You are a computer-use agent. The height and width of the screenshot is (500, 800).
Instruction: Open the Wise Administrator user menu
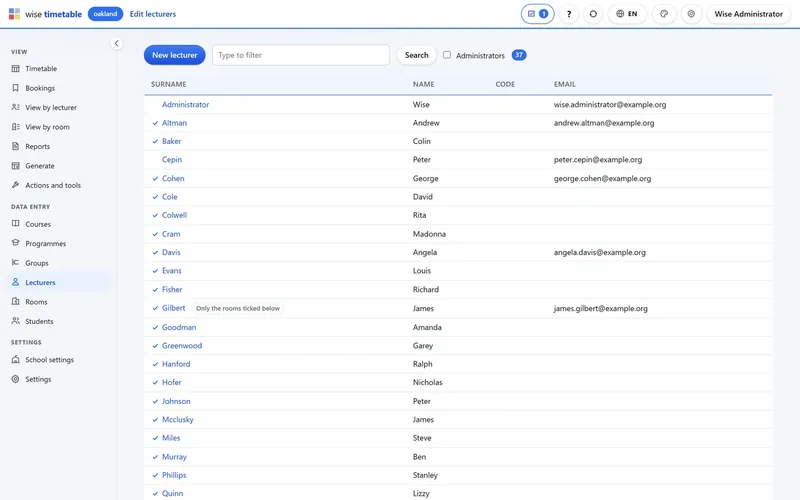(x=748, y=14)
